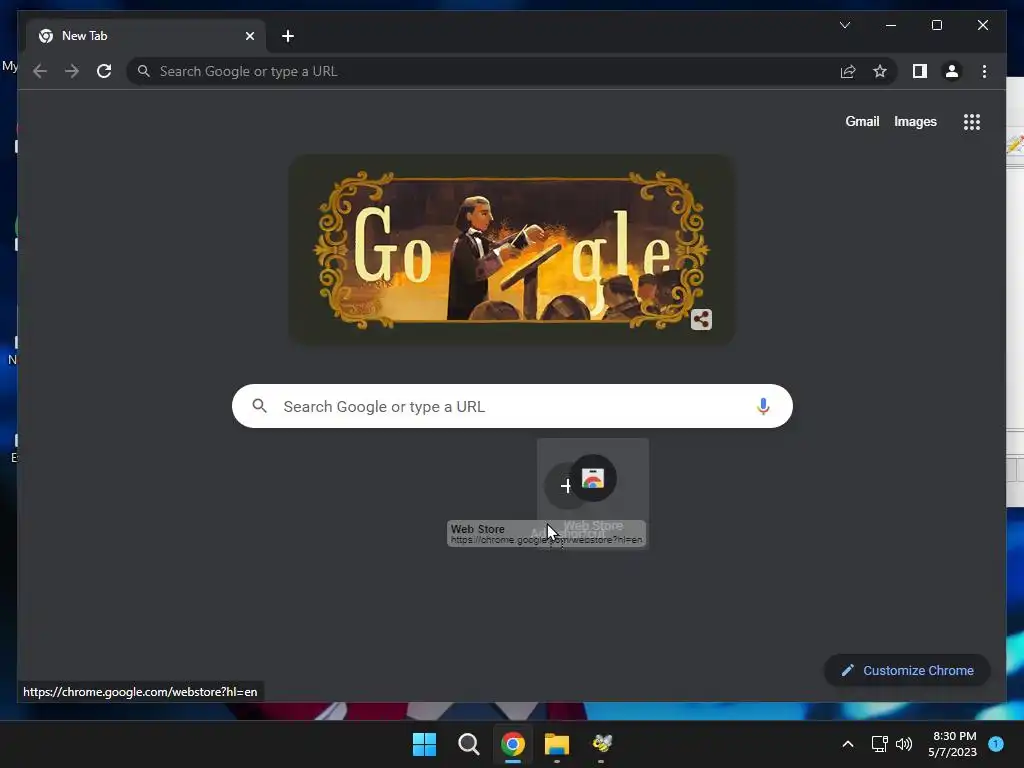This screenshot has width=1024, height=768.
Task: Reload the current page
Action: [104, 71]
